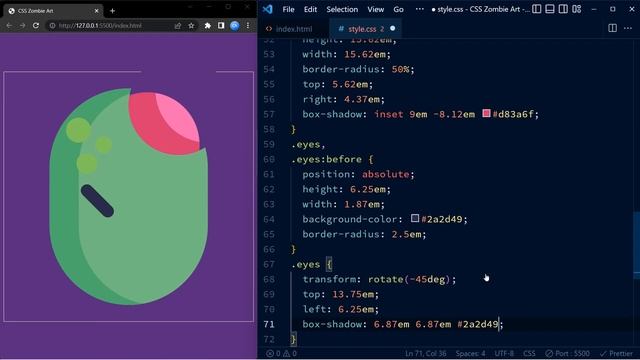The width and height of the screenshot is (640, 360).
Task: Open the View menu
Action: tap(376, 9)
